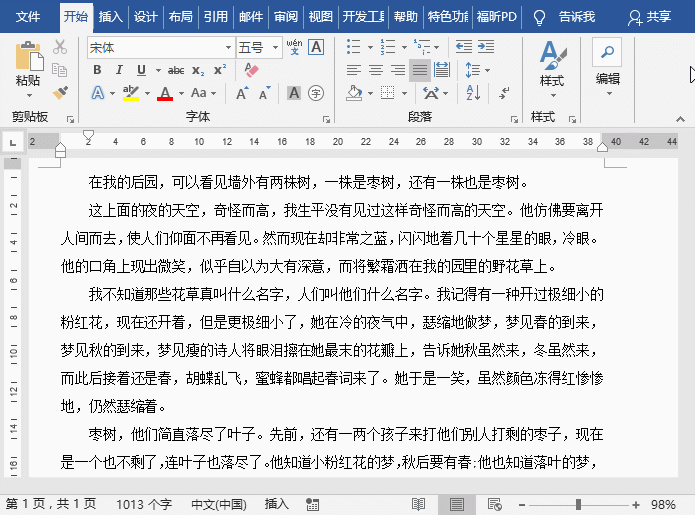This screenshot has height=515, width=695.
Task: Collapse the ribbon with chevron arrow
Action: pos(680,119)
